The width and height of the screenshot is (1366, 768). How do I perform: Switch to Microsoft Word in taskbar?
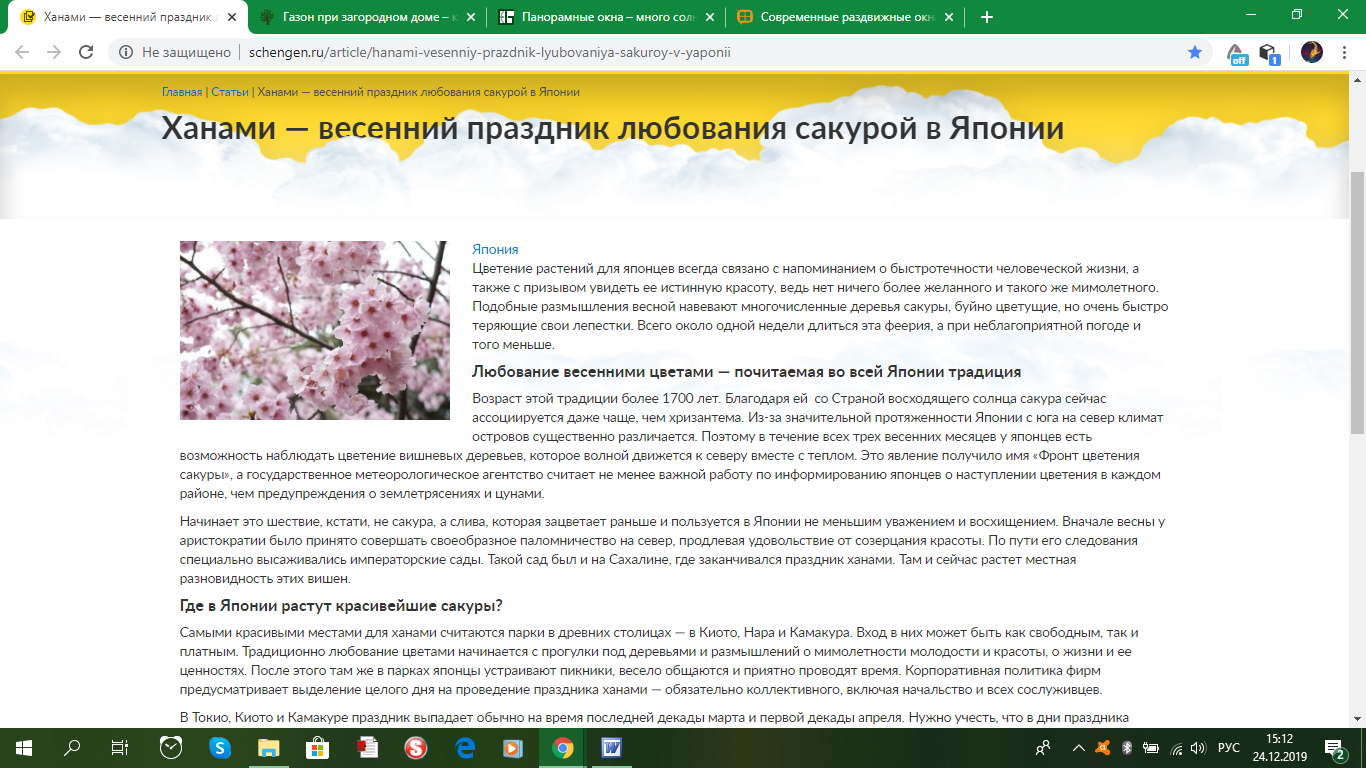(x=612, y=747)
